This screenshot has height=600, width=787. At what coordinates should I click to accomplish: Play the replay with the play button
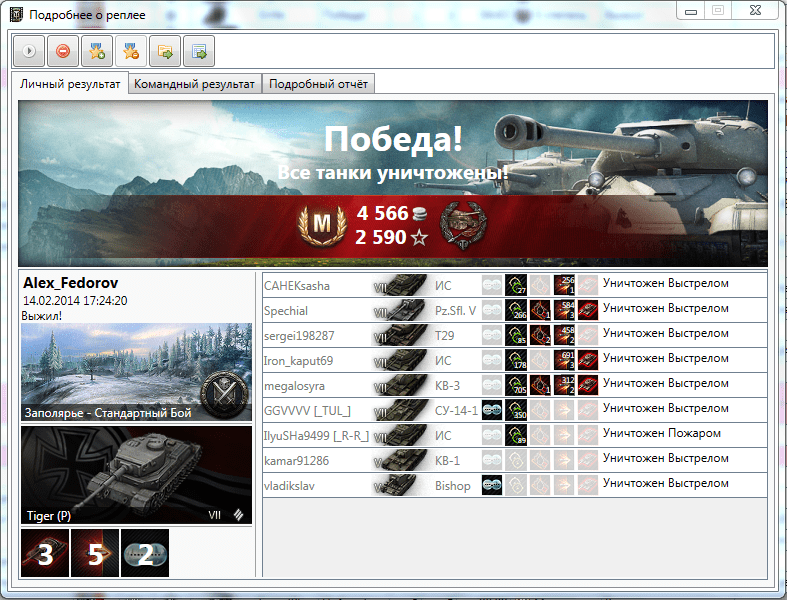29,51
